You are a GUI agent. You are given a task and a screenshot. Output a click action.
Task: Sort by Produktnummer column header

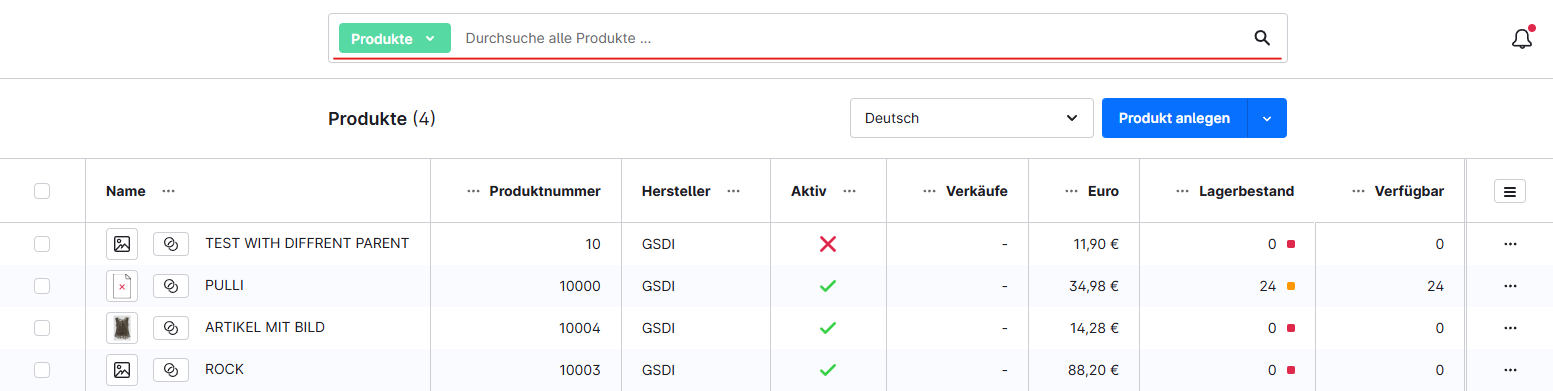pos(545,191)
